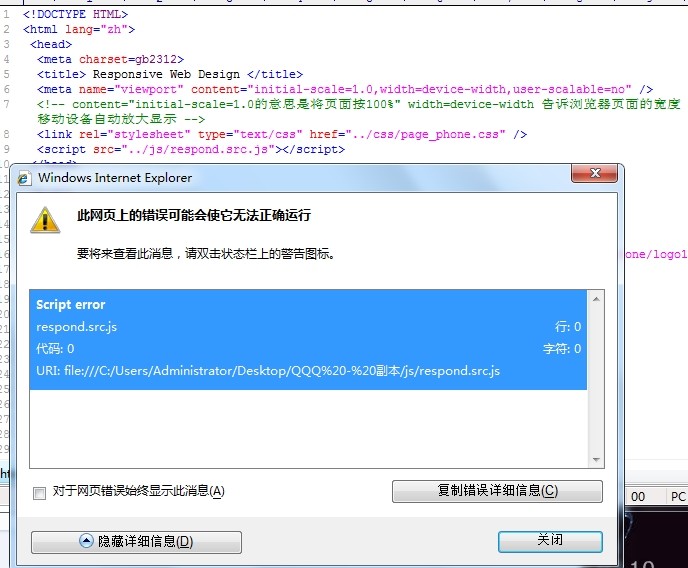Click the Internet Explorer icon in dialog title

pos(23,179)
